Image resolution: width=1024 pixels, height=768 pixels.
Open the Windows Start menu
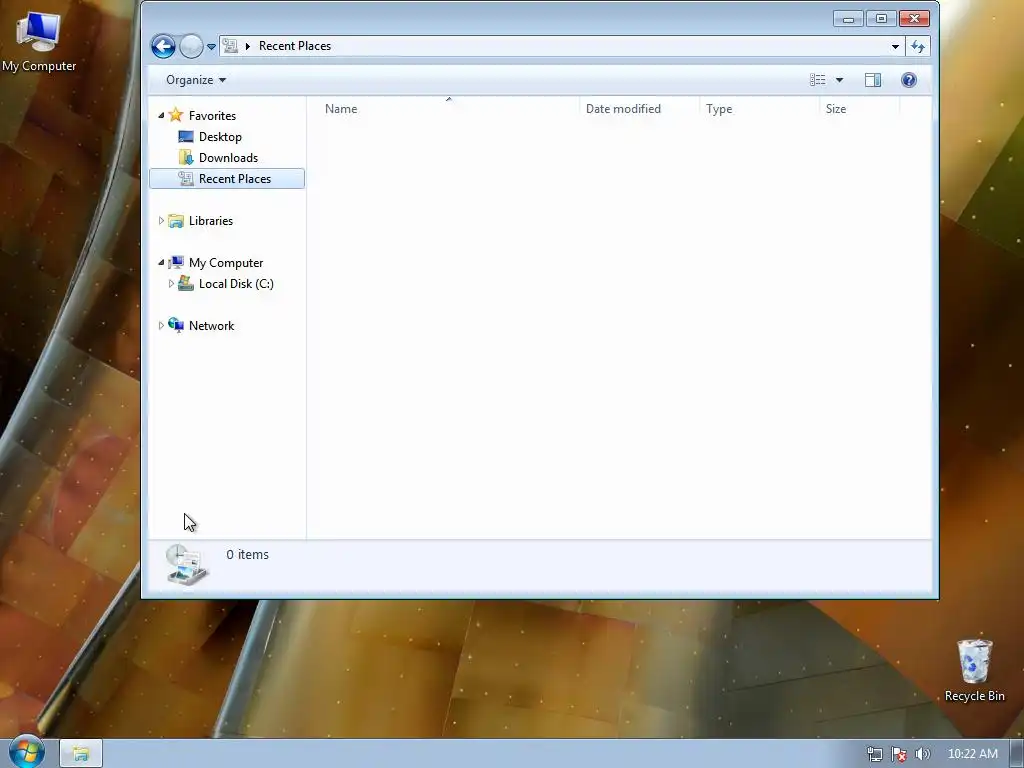click(26, 752)
